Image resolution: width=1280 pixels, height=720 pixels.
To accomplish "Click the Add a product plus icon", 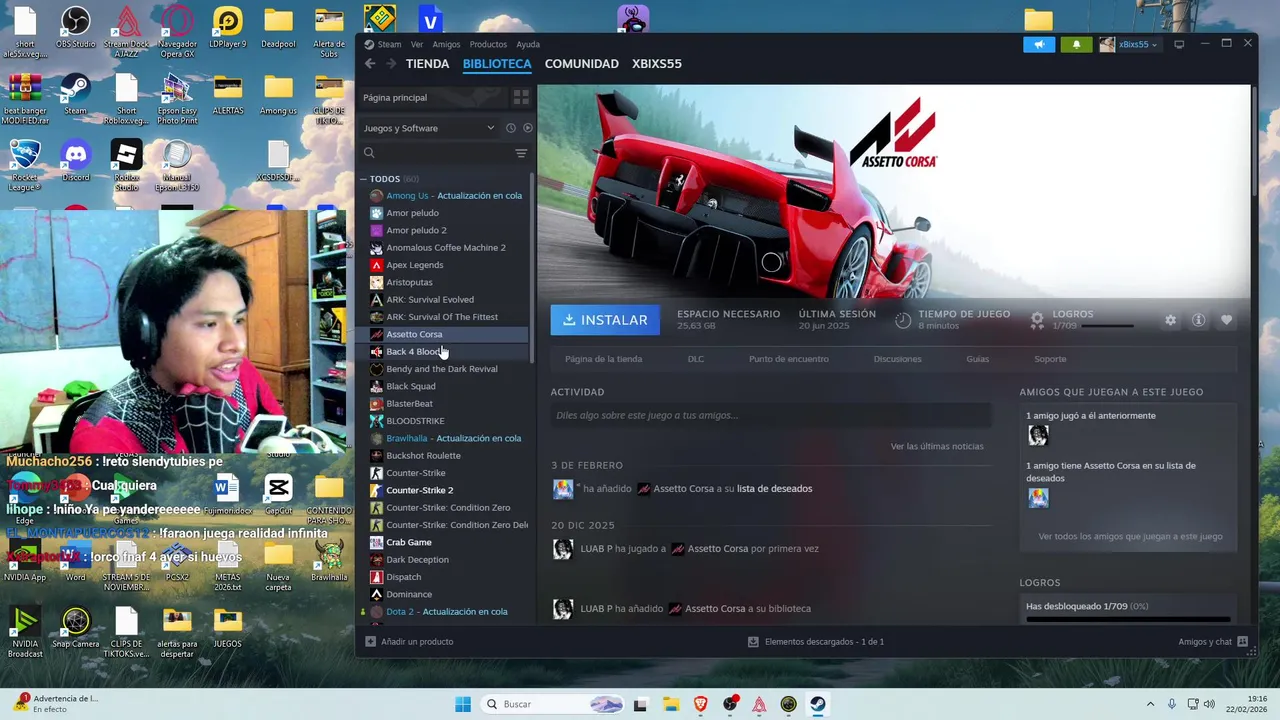I will [x=370, y=641].
